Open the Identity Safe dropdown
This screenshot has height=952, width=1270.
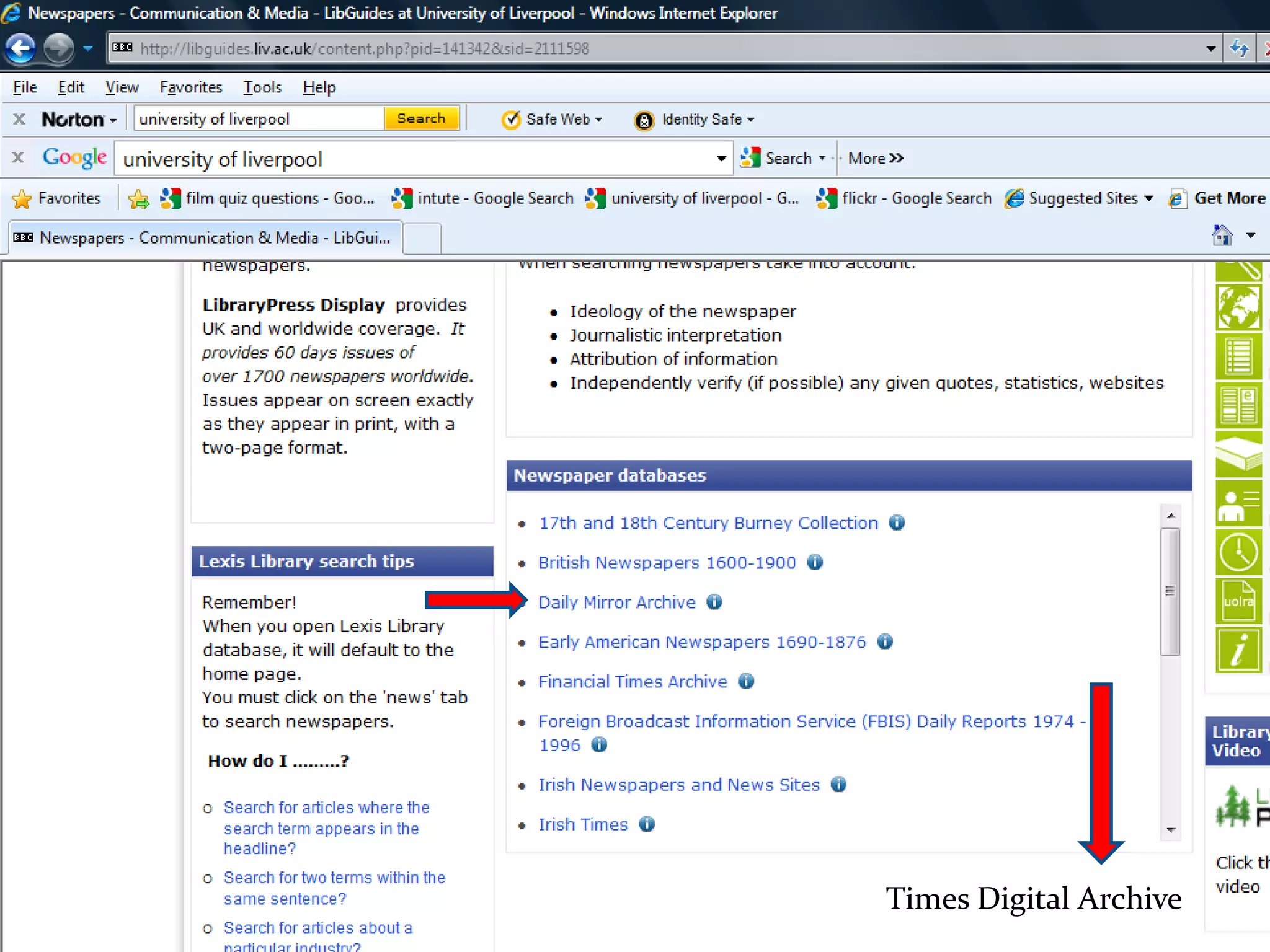tap(695, 120)
